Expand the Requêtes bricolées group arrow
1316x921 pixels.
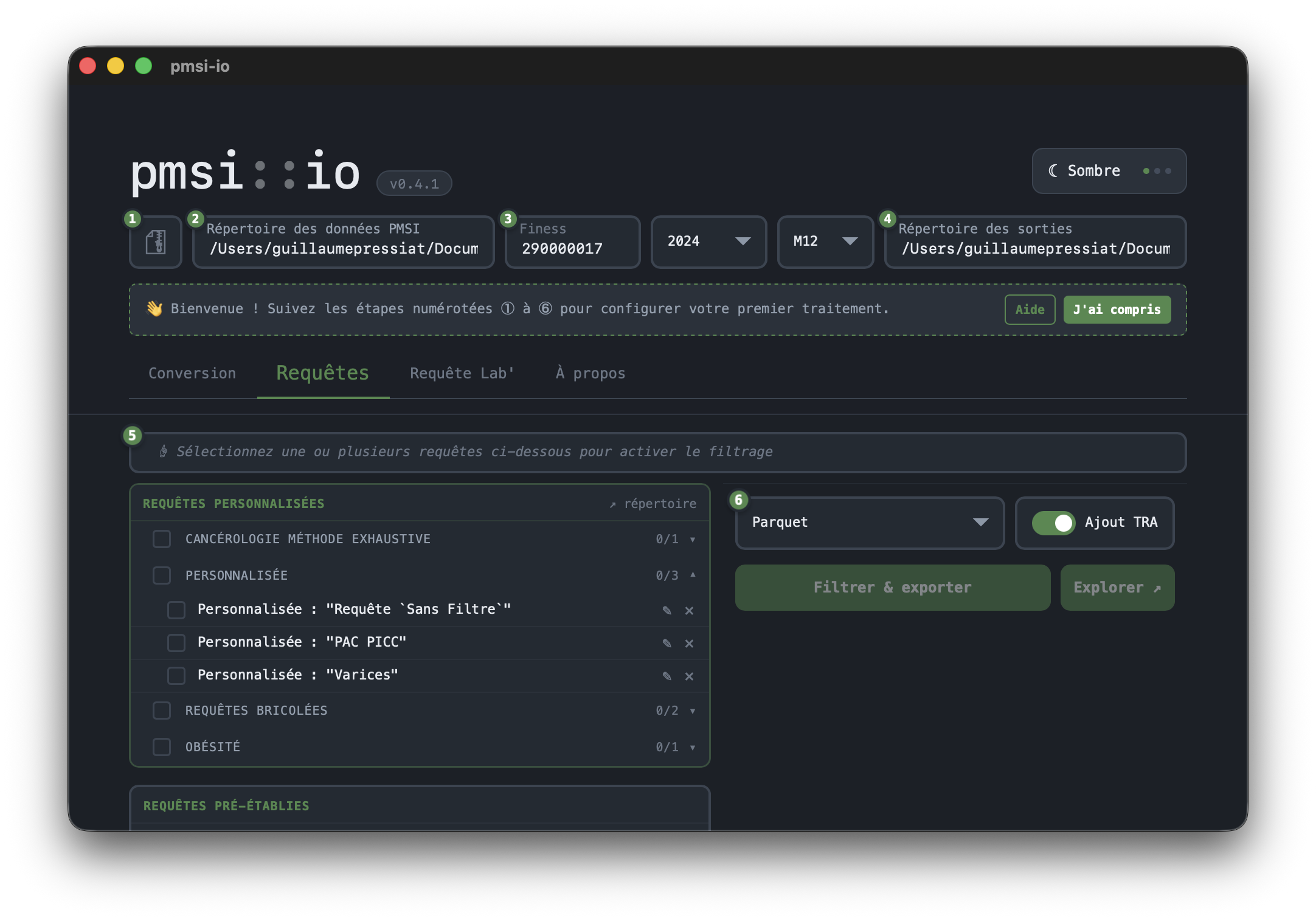(693, 711)
